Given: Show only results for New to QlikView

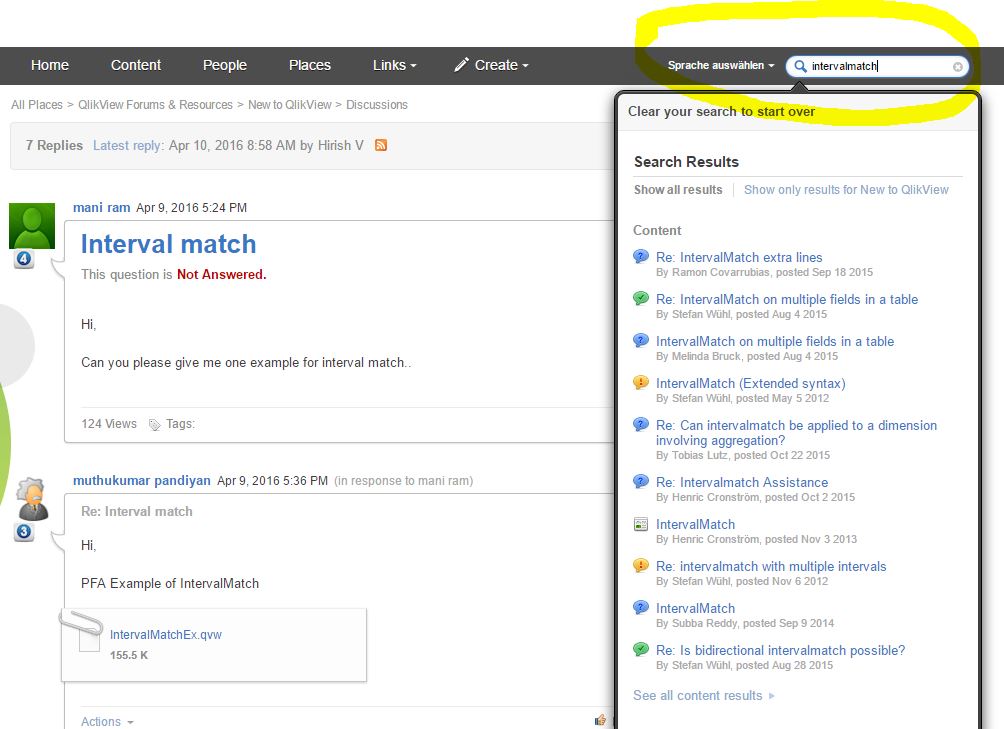Looking at the screenshot, I should pyautogui.click(x=847, y=189).
